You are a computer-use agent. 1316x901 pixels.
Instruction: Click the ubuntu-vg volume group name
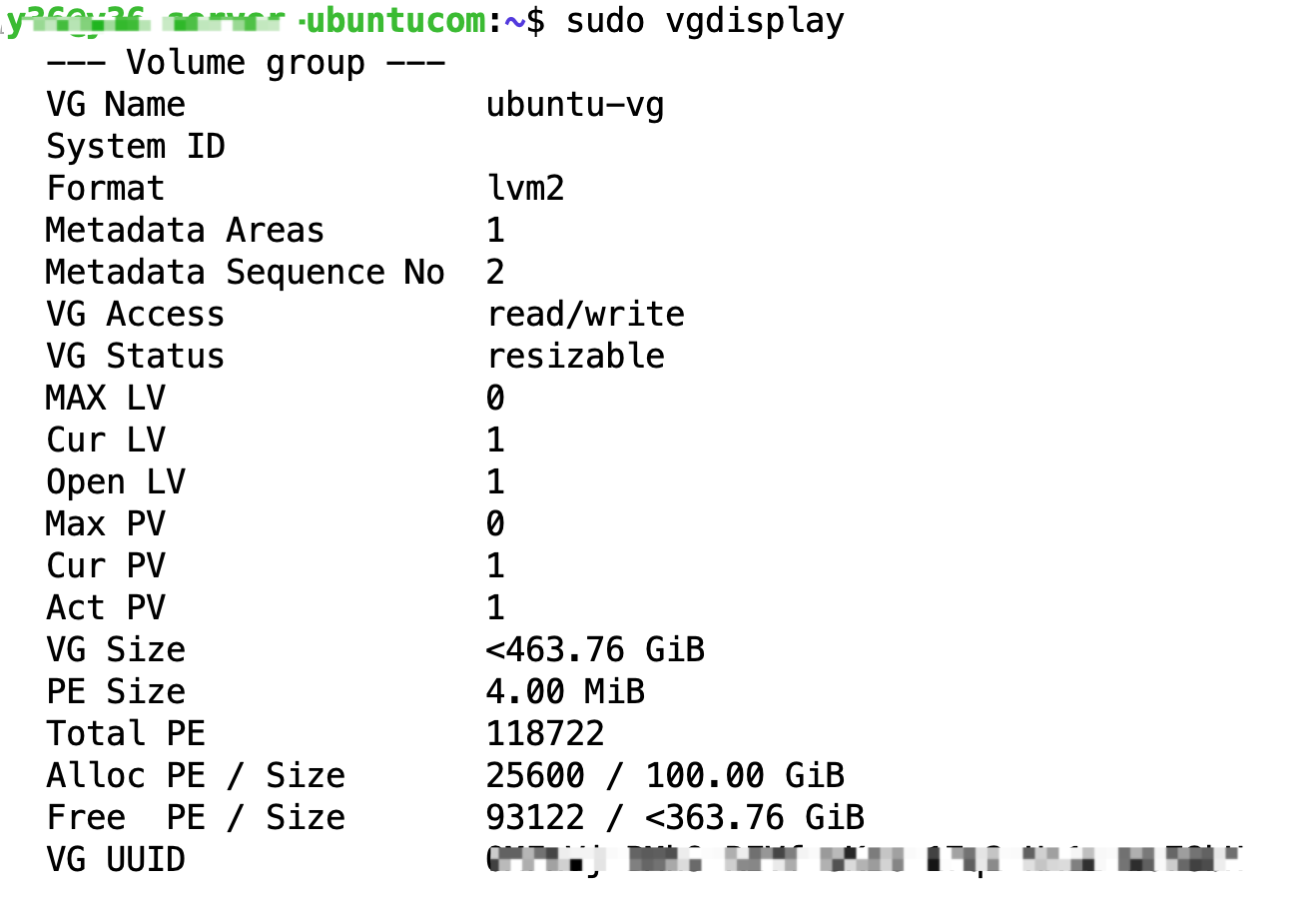coord(575,105)
